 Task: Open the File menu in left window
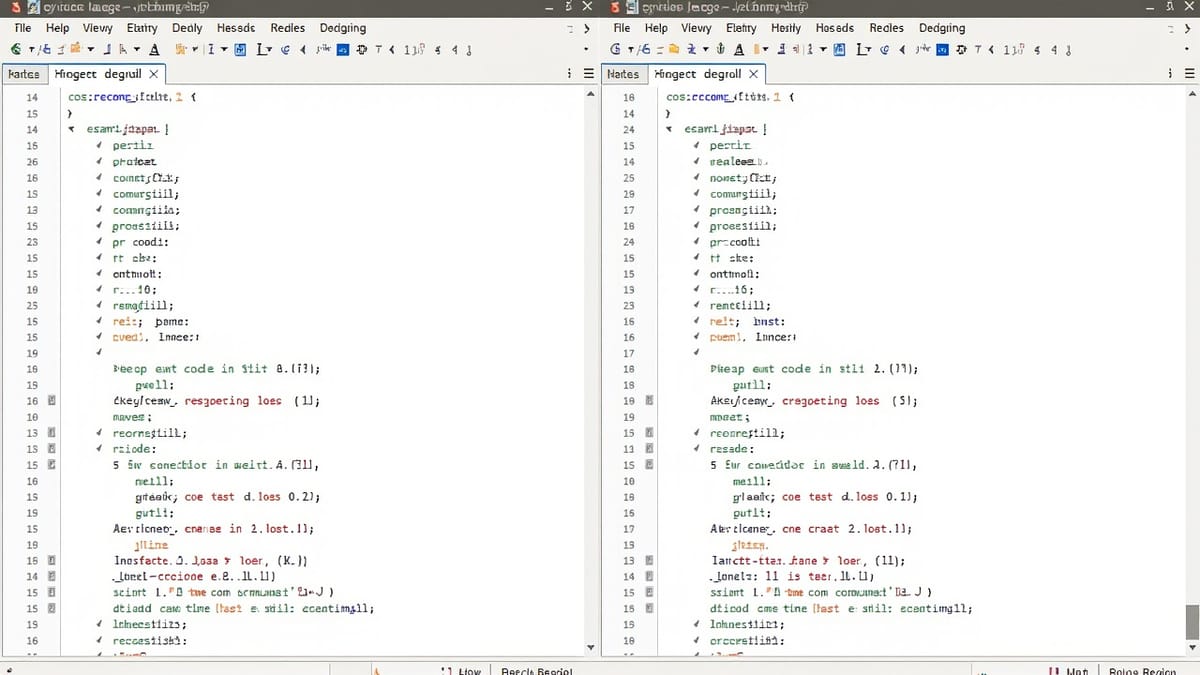[x=22, y=28]
